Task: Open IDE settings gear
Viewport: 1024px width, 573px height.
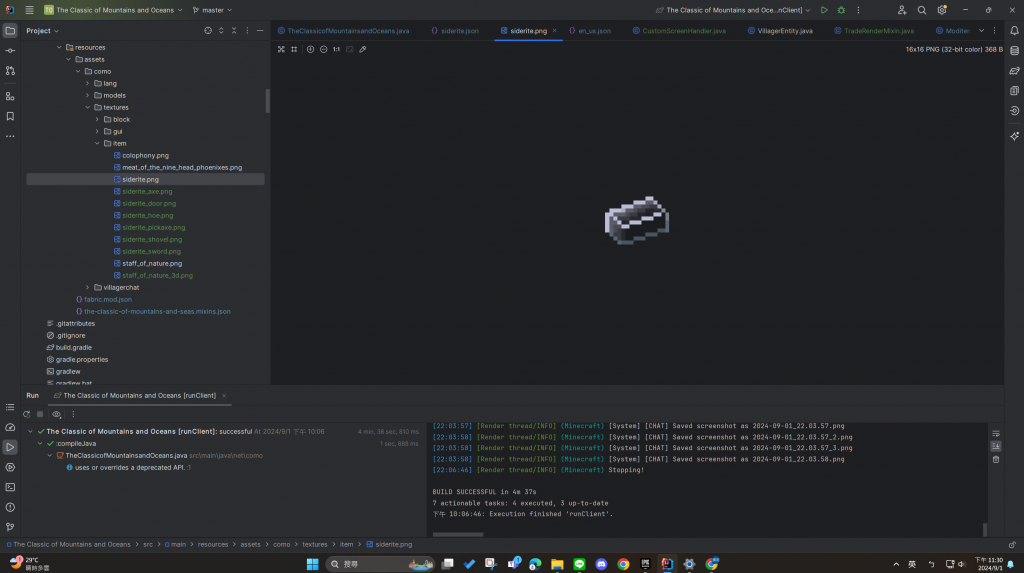Action: (x=942, y=10)
